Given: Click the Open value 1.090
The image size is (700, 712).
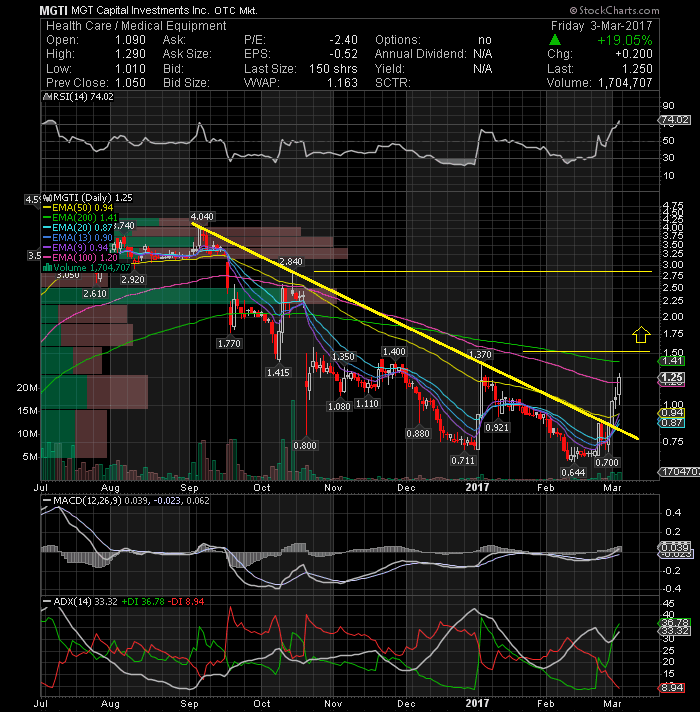Looking at the screenshot, I should tap(130, 40).
